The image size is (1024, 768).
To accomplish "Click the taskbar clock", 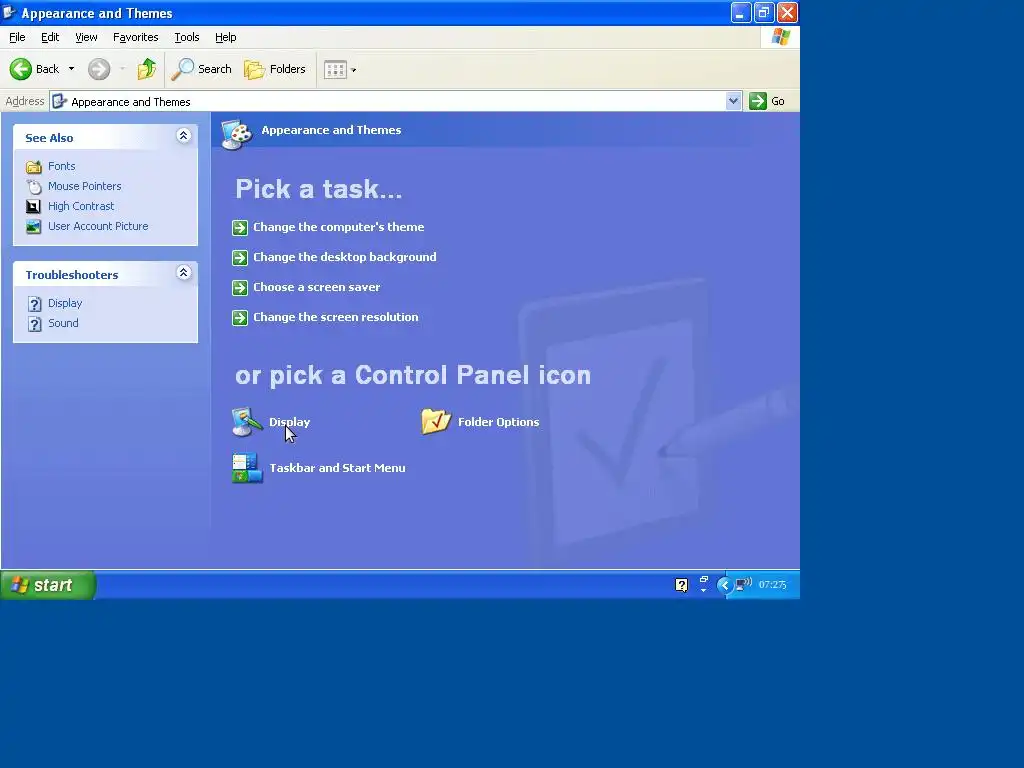I will coord(773,584).
